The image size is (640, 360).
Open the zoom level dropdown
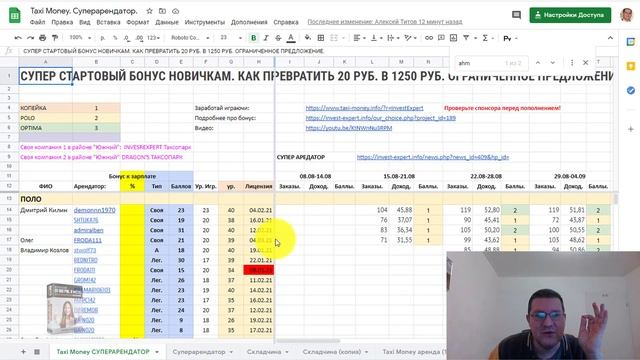[x=80, y=38]
